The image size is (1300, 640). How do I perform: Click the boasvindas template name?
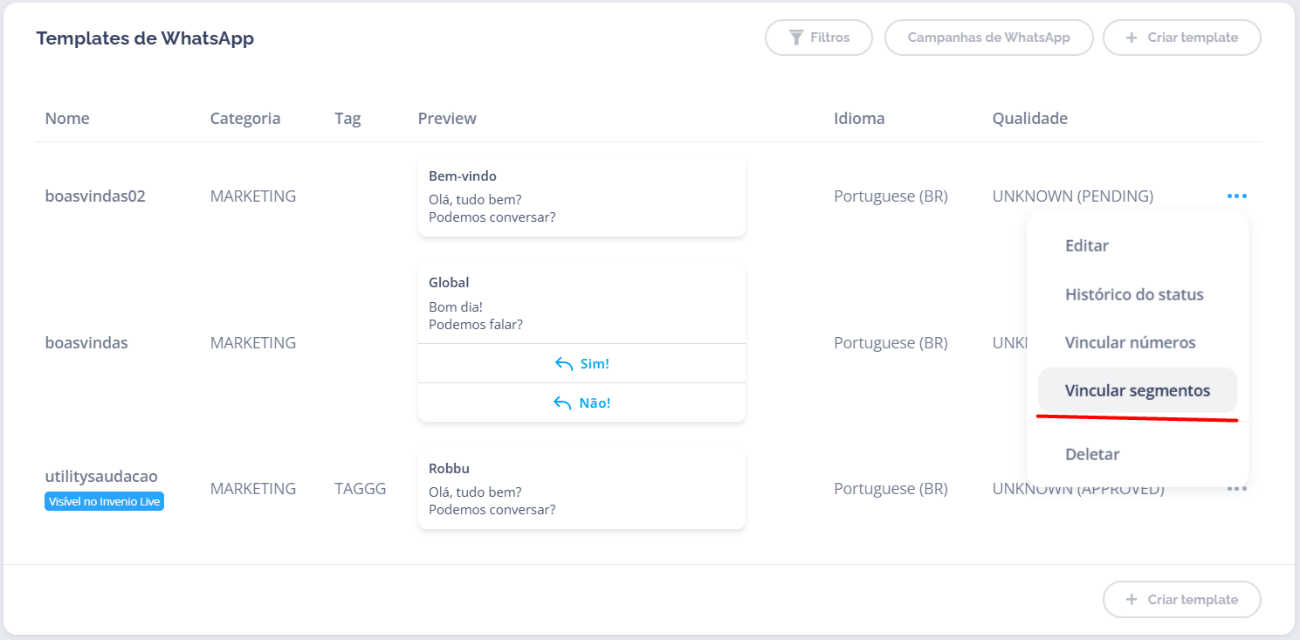(86, 343)
